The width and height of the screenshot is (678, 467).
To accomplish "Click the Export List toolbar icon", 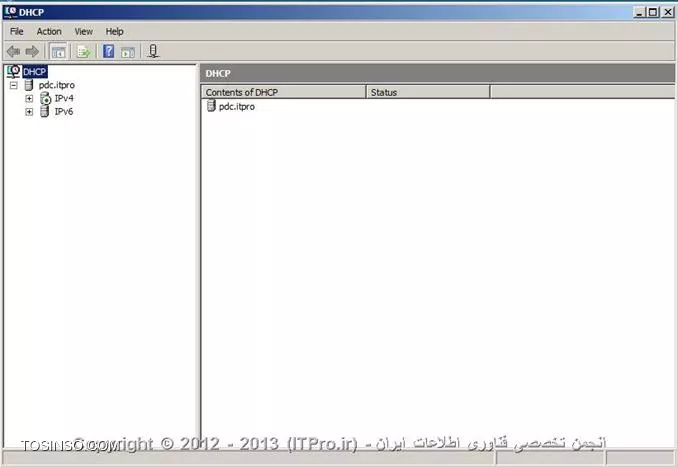I will click(83, 52).
